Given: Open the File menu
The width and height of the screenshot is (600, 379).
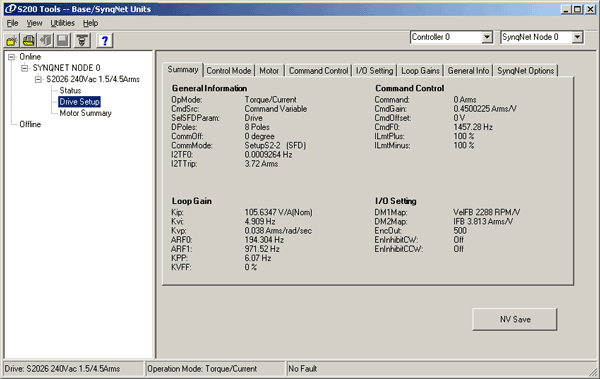Looking at the screenshot, I should point(13,23).
